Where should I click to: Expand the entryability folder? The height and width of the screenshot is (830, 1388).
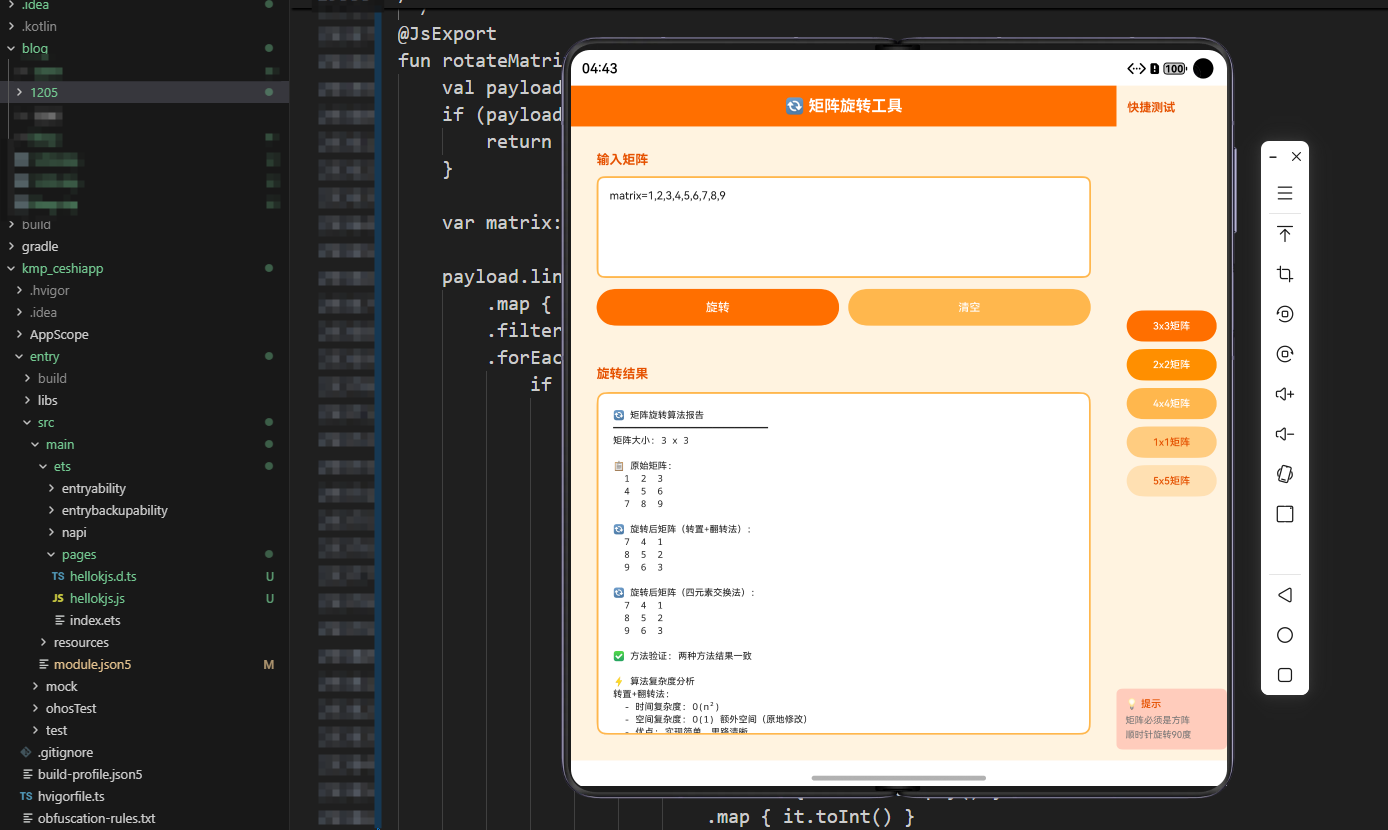pos(51,488)
